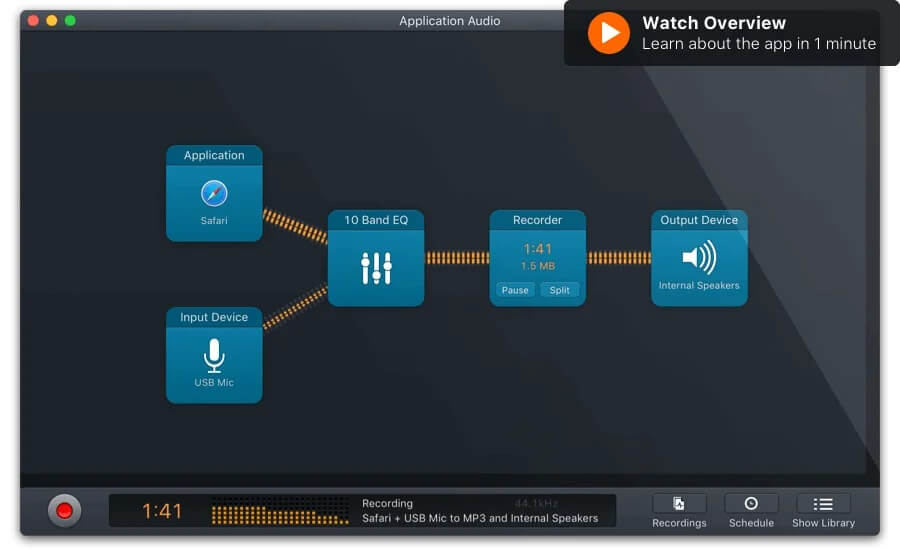Click the Safari compass icon in Application block

coord(214,193)
